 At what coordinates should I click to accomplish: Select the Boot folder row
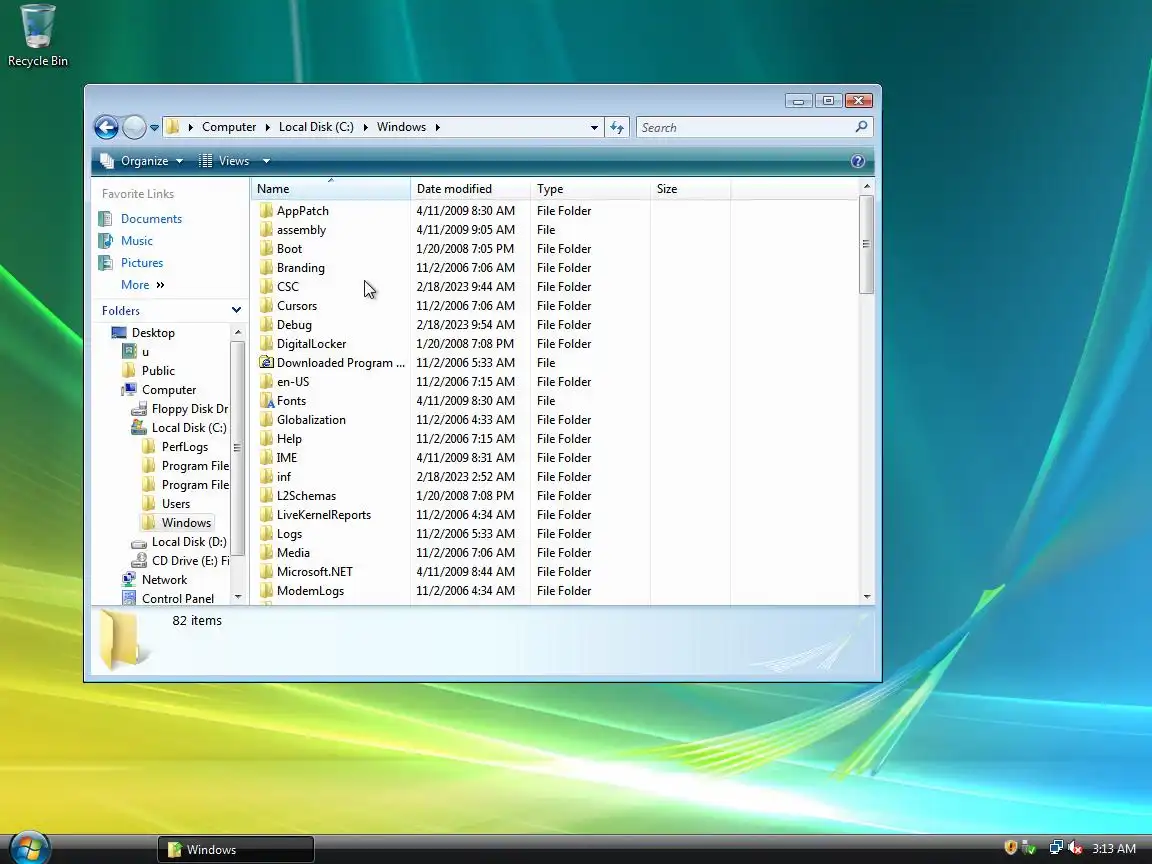tap(492, 249)
